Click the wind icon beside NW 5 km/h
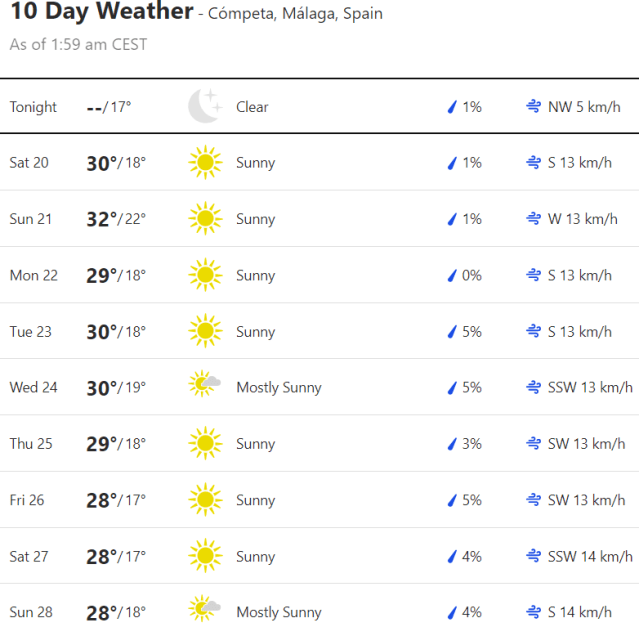The width and height of the screenshot is (639, 627). pos(534,107)
